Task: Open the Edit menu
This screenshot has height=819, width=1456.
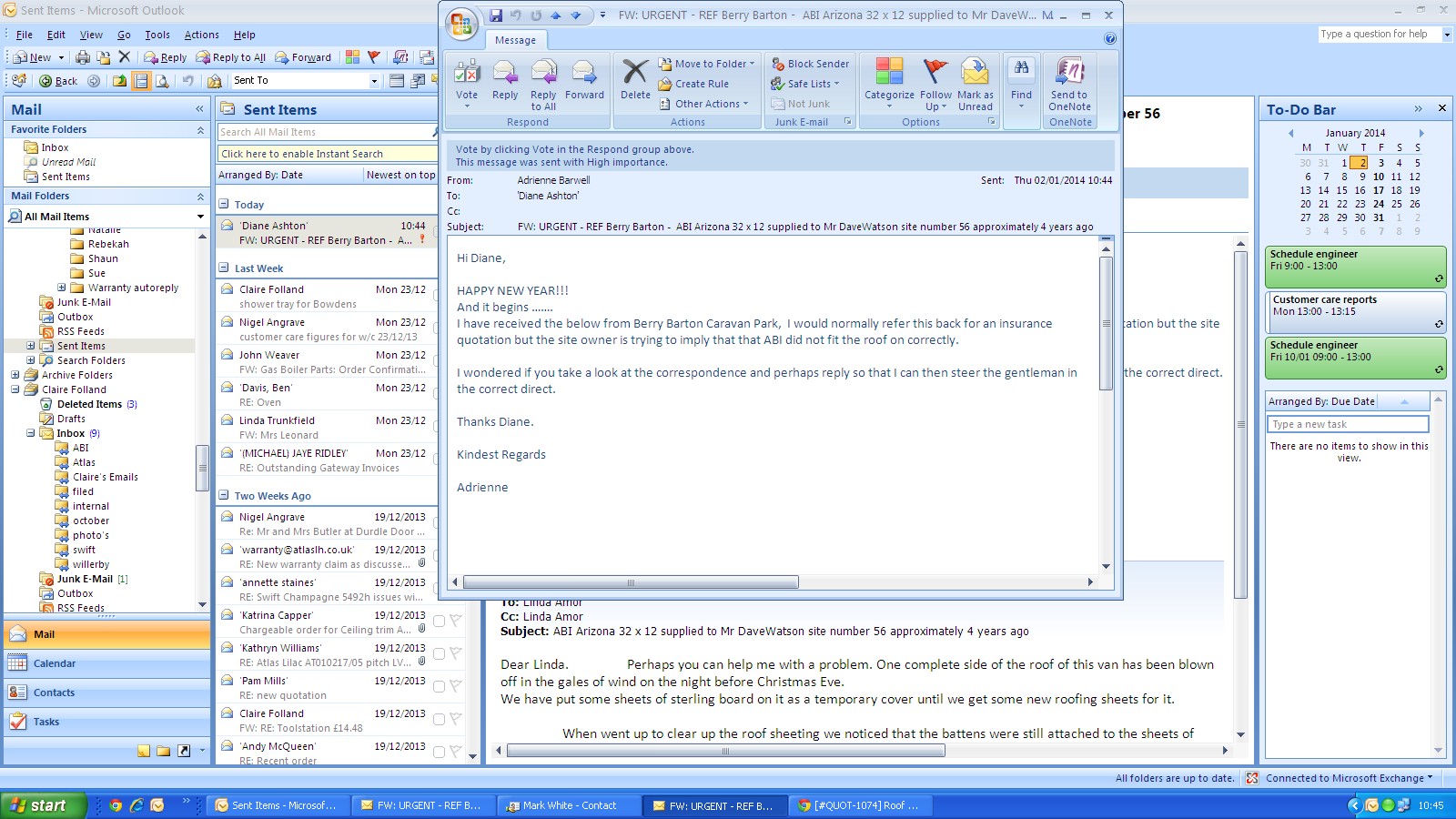Action: click(x=56, y=35)
